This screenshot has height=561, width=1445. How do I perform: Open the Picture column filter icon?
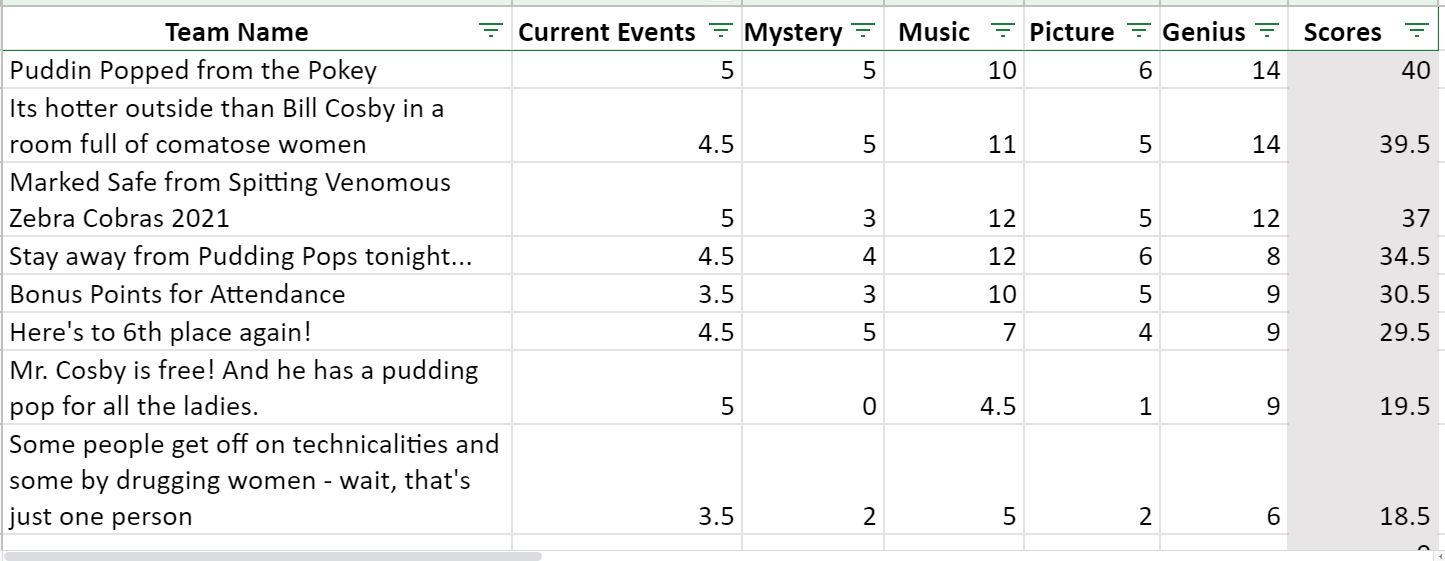(1139, 31)
